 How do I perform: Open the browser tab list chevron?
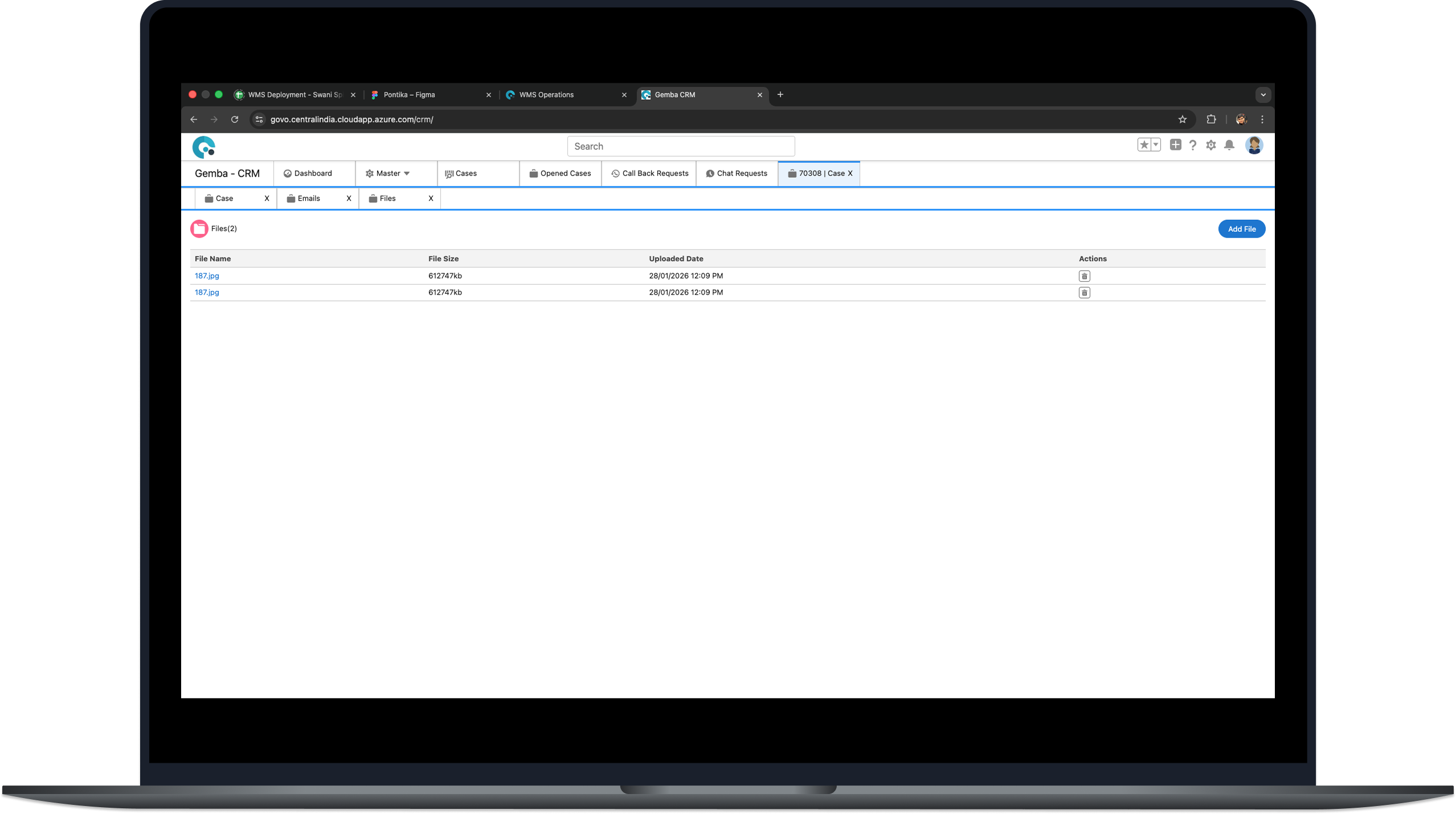[x=1263, y=95]
